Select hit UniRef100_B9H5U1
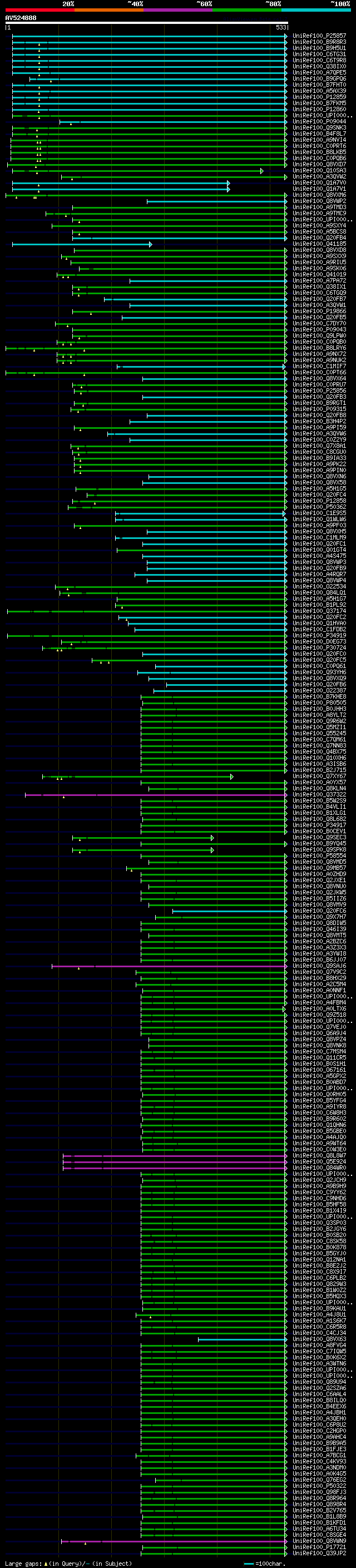356x1568 pixels. click(x=319, y=48)
